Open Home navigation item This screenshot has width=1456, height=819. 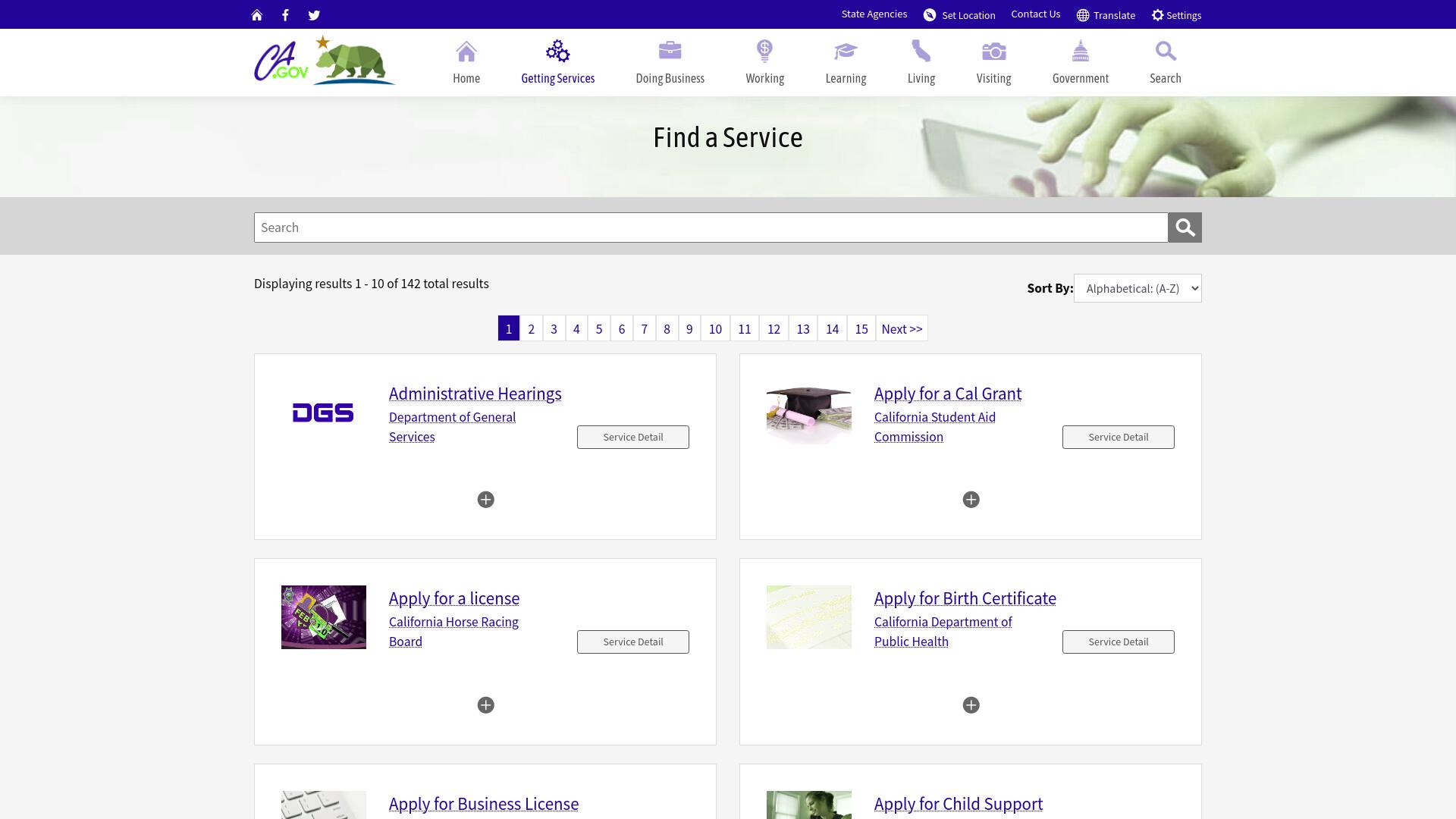466,62
